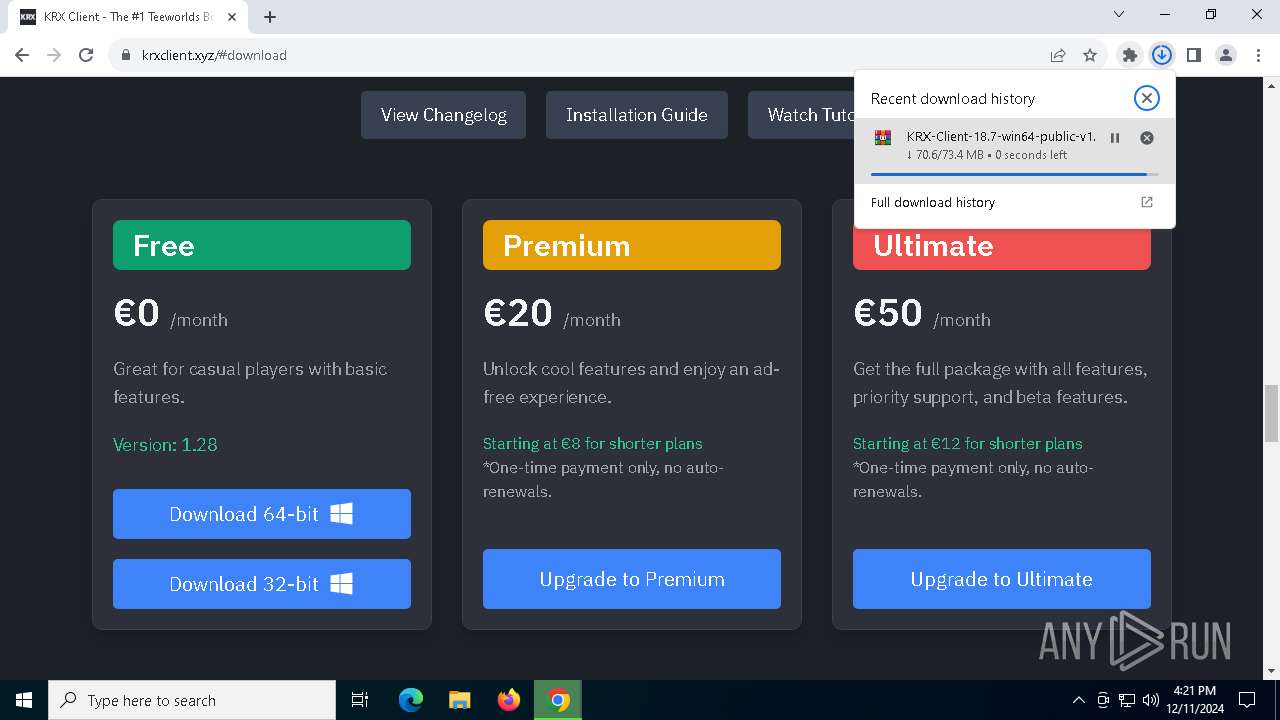The width and height of the screenshot is (1280, 720).
Task: Click Starting at €12 for shorter plans
Action: (967, 443)
